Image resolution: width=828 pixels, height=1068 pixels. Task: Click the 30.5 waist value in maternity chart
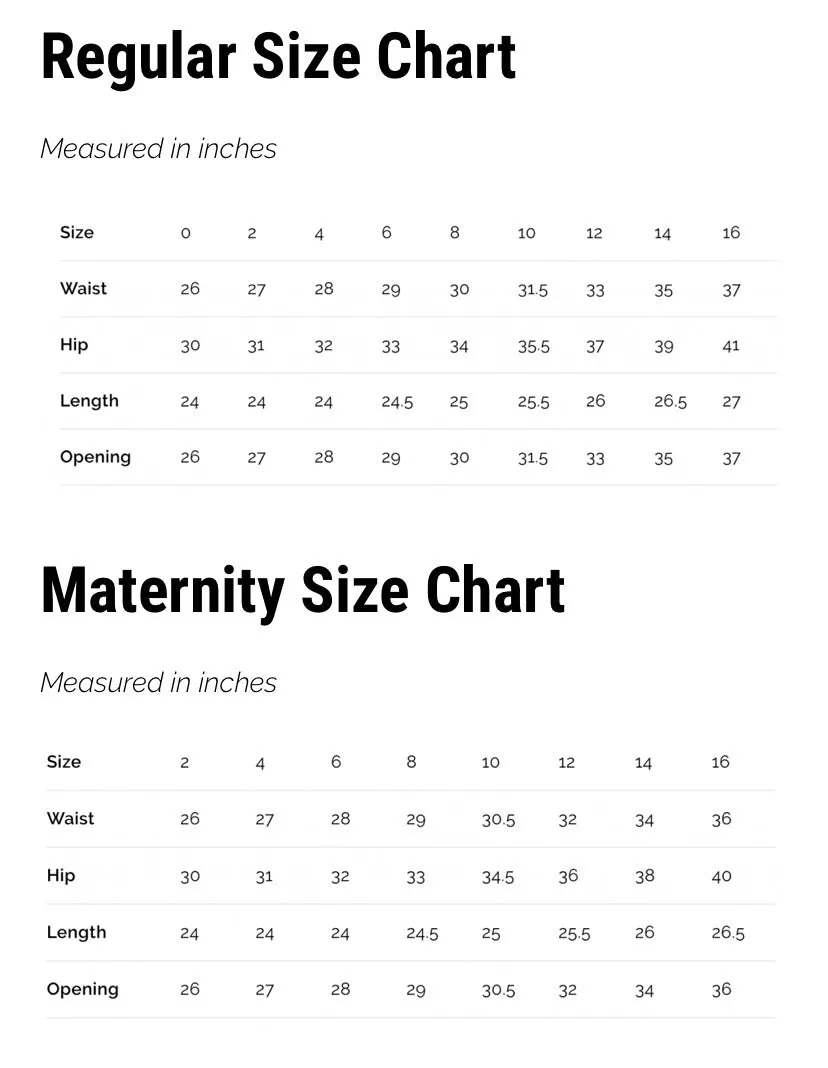[498, 820]
